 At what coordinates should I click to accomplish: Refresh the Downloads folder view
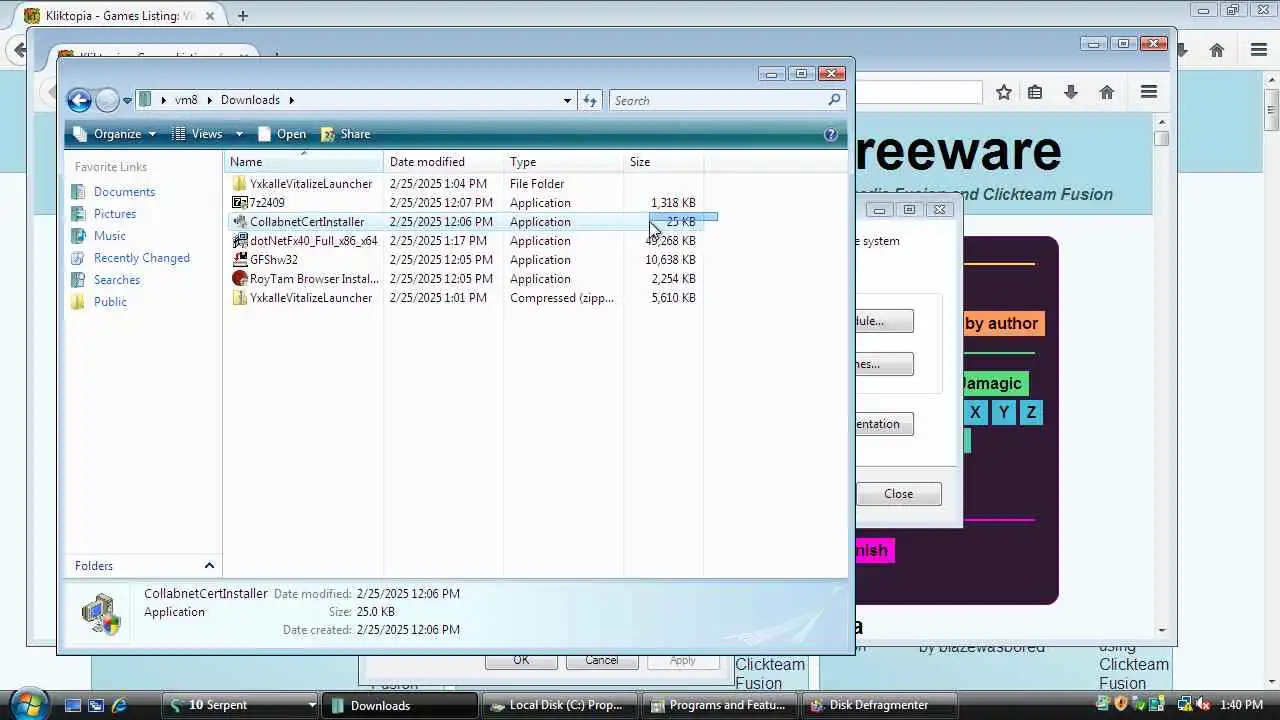pos(590,100)
